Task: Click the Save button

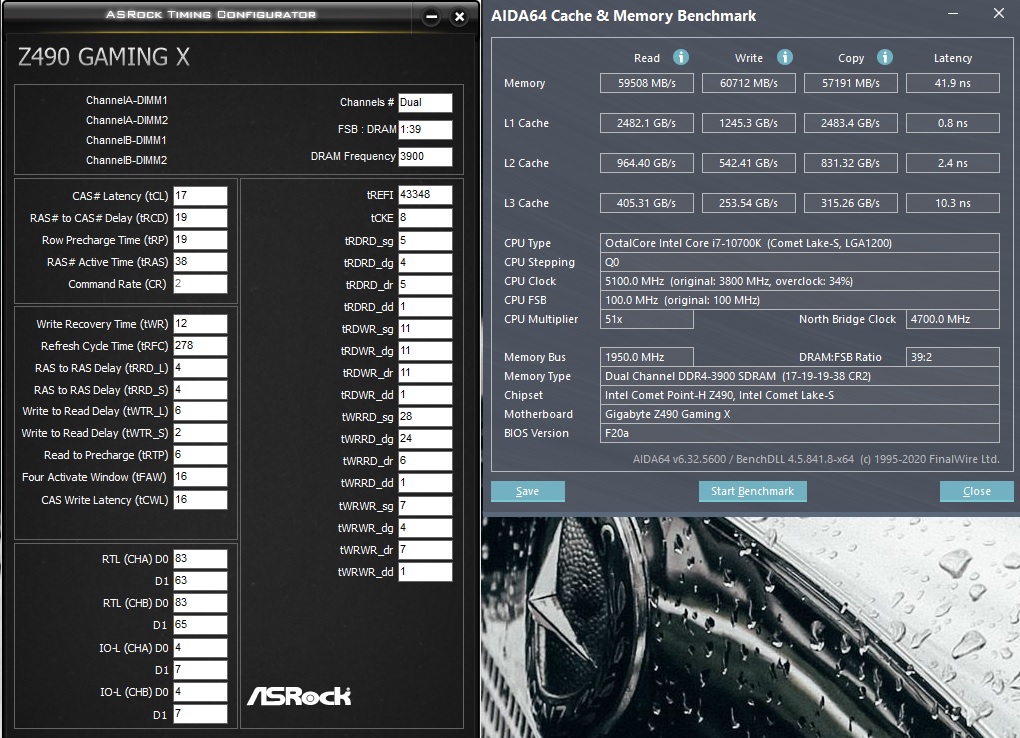Action: tap(527, 491)
